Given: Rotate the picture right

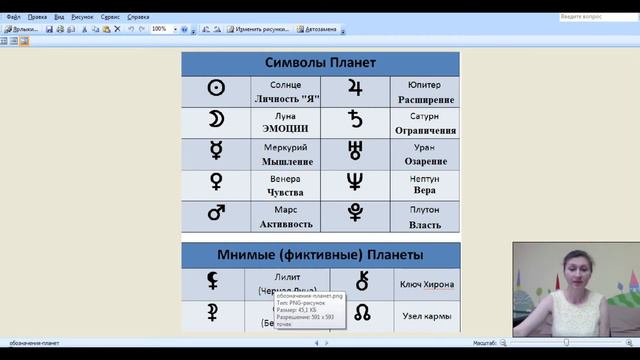Looking at the screenshot, I should 217,29.
